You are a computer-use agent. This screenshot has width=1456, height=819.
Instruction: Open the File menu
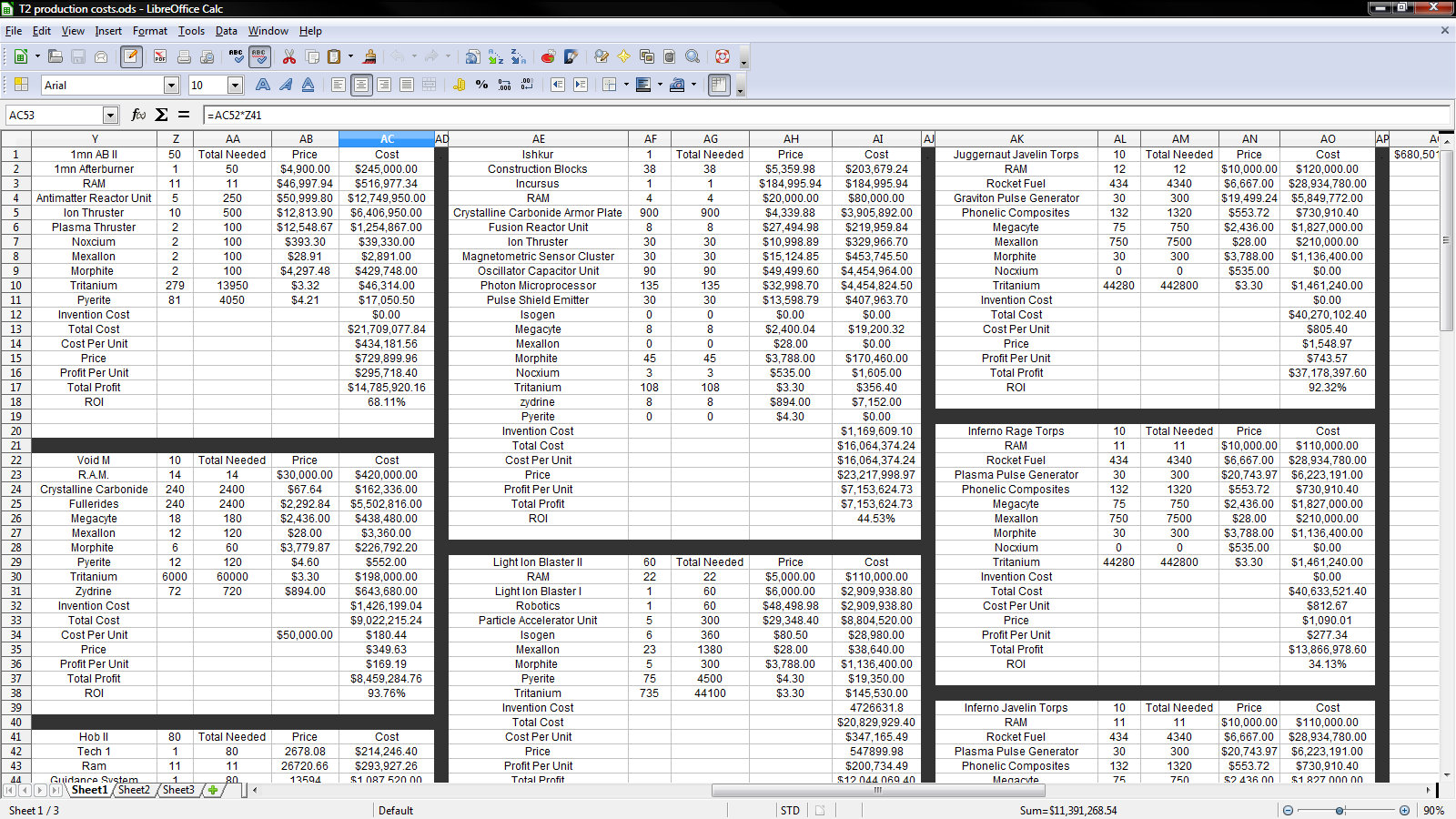[x=14, y=31]
